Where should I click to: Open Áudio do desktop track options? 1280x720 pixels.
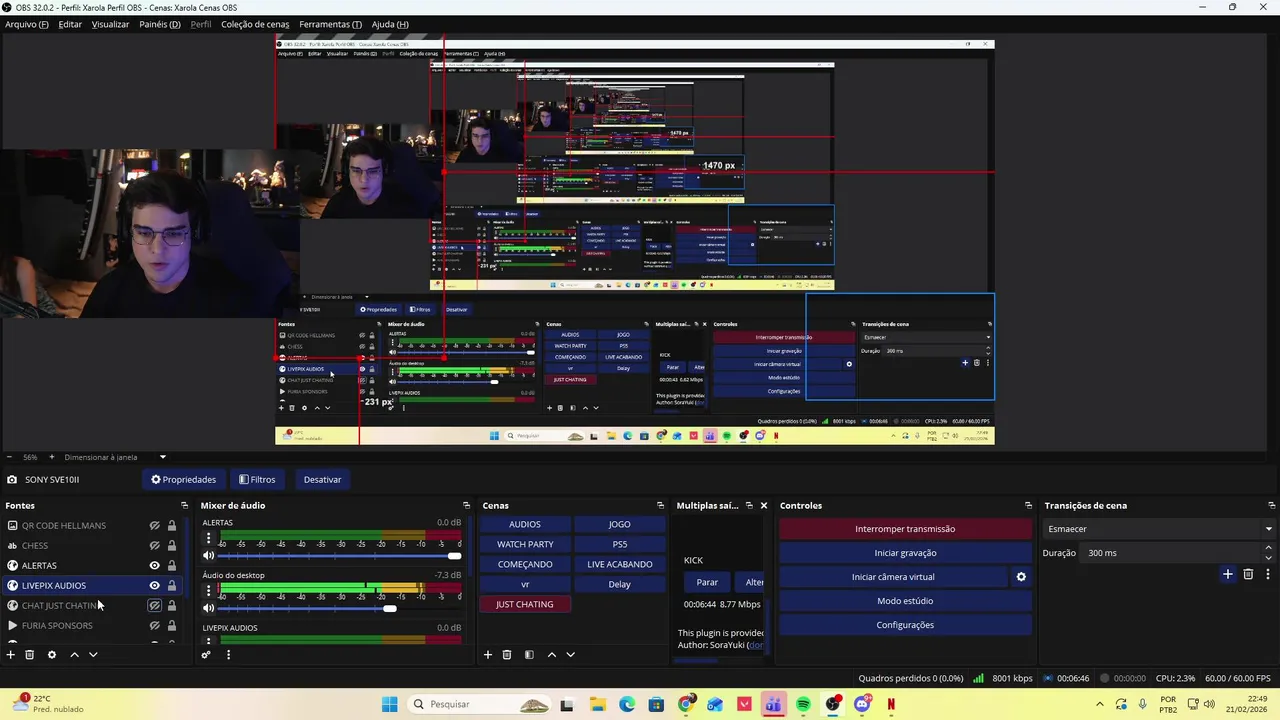208,591
